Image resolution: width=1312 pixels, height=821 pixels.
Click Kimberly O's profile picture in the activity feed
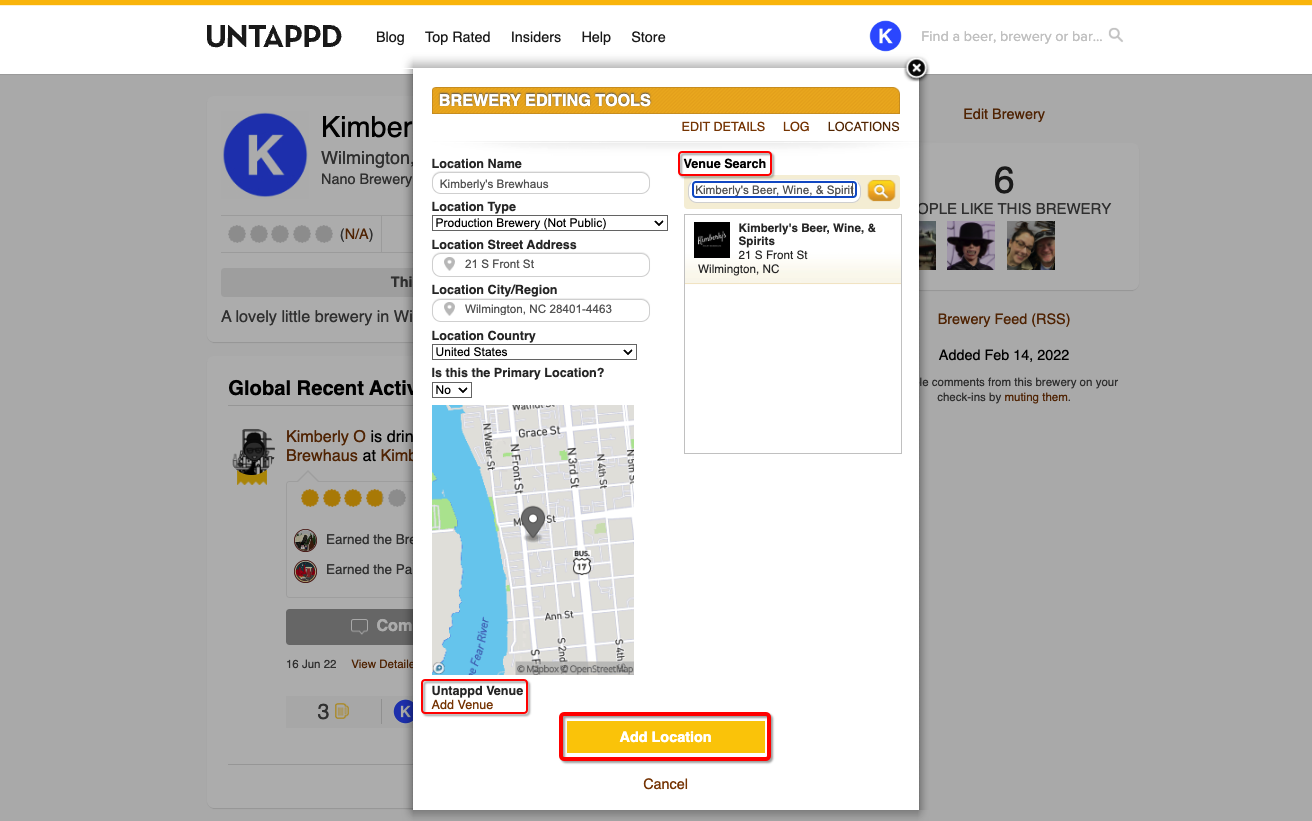(x=254, y=455)
